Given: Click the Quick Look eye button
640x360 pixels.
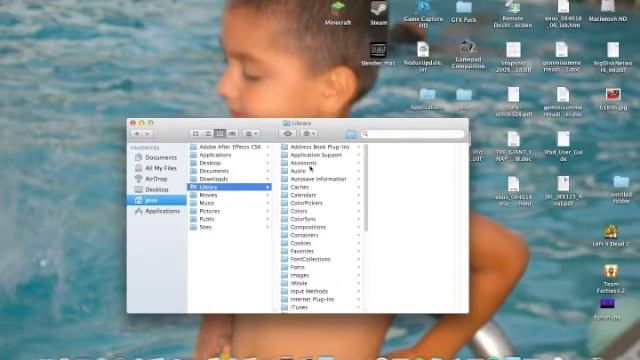Looking at the screenshot, I should tap(287, 134).
